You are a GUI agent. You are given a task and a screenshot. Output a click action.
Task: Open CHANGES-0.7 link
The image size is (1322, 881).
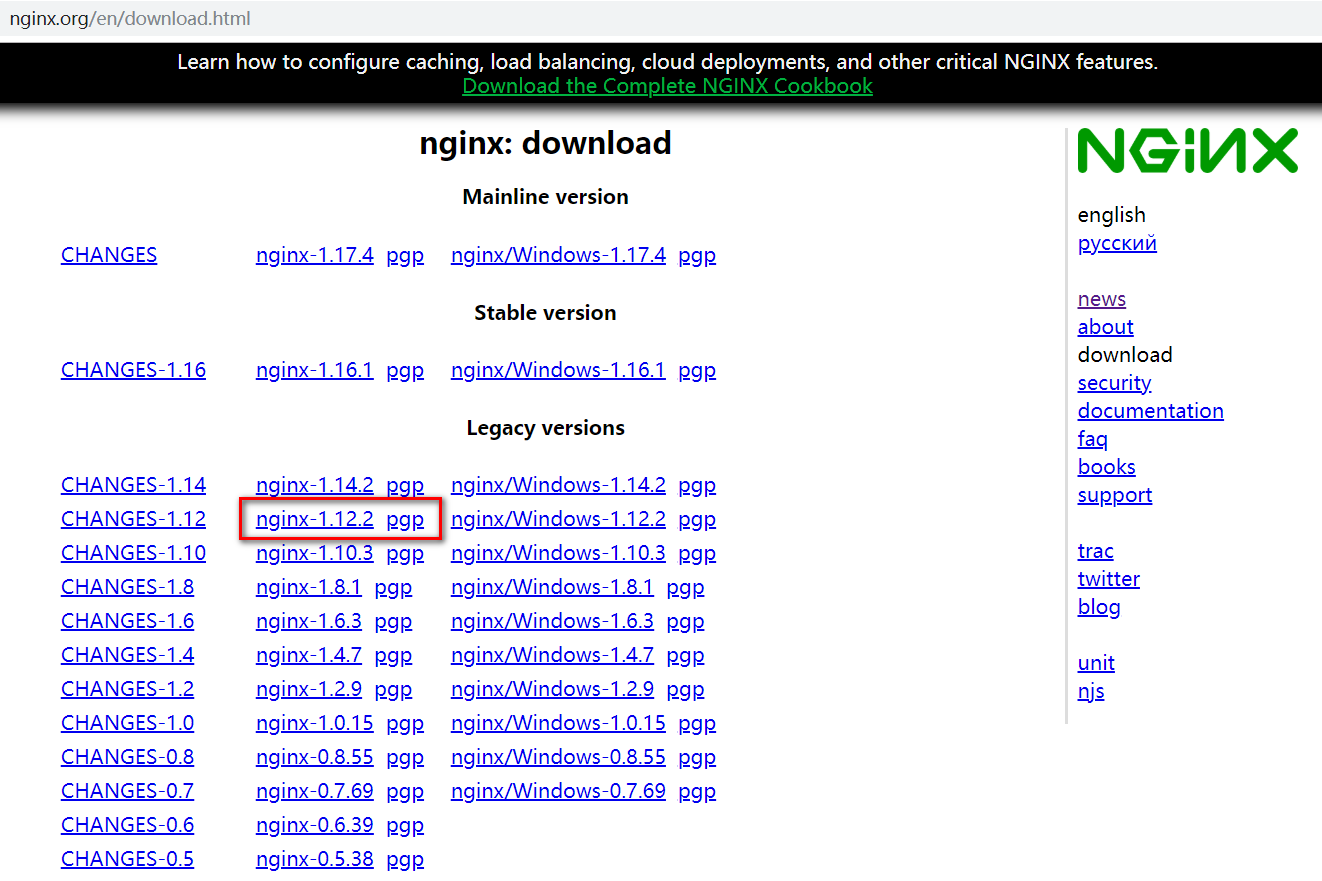point(127,791)
